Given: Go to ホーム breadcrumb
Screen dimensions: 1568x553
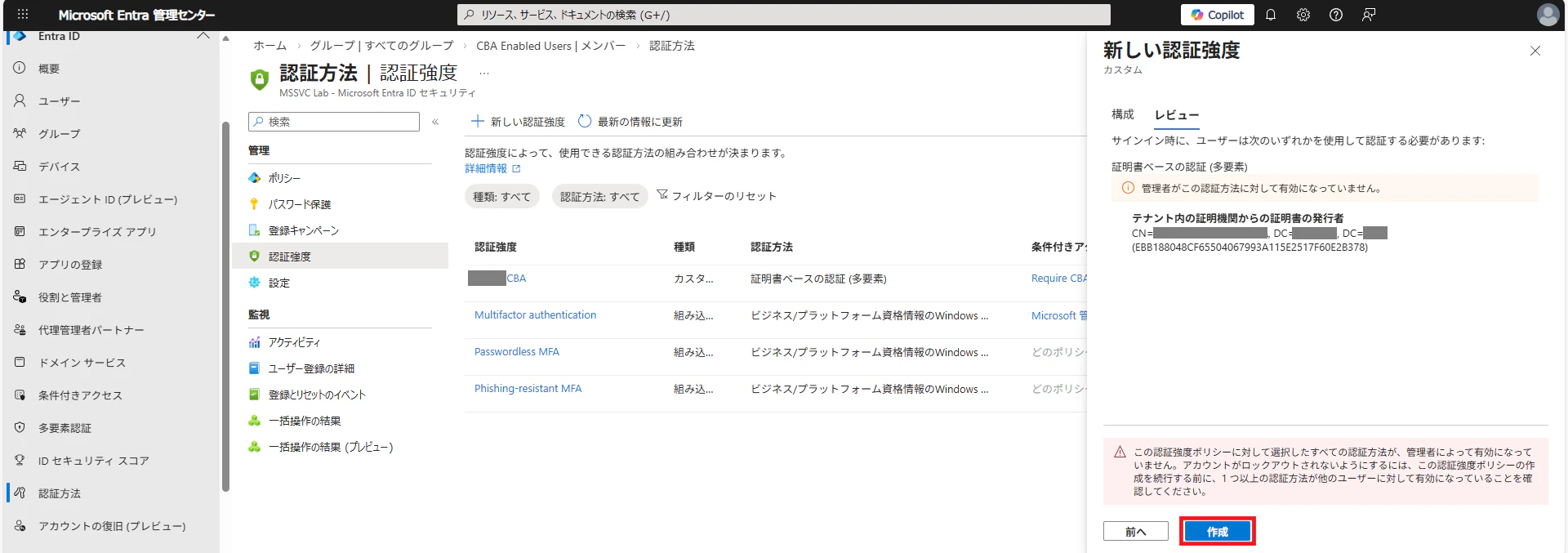Looking at the screenshot, I should click(269, 46).
